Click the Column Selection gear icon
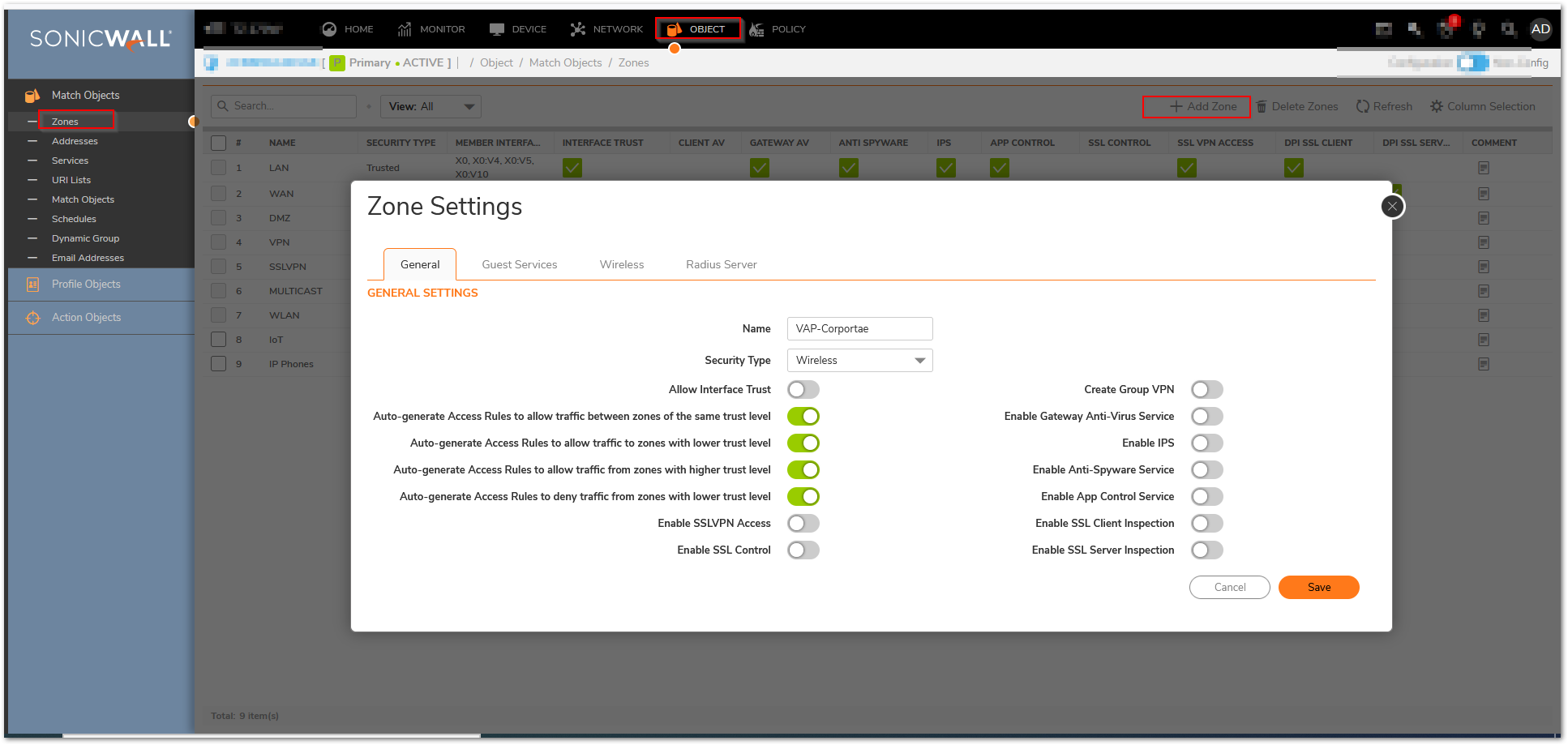Screen dimensions: 1568x745 [x=1437, y=107]
